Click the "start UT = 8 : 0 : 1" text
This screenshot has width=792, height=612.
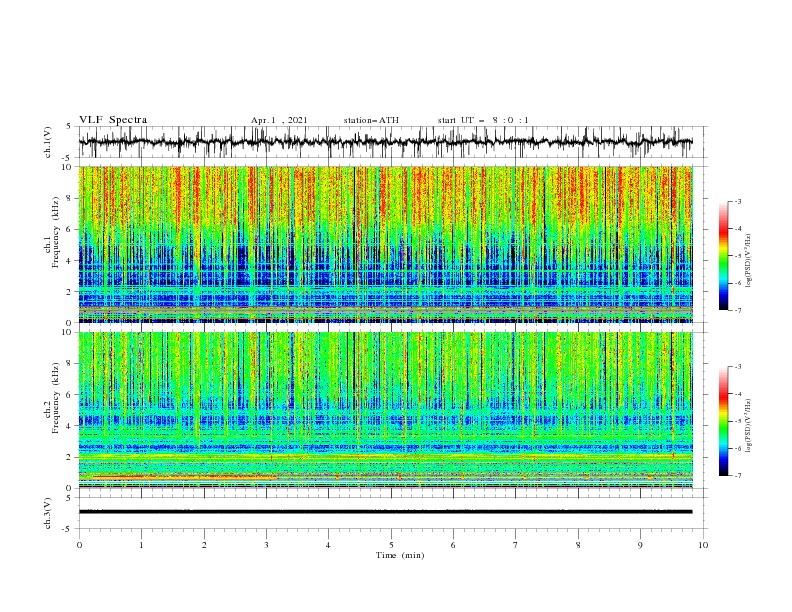pyautogui.click(x=483, y=120)
